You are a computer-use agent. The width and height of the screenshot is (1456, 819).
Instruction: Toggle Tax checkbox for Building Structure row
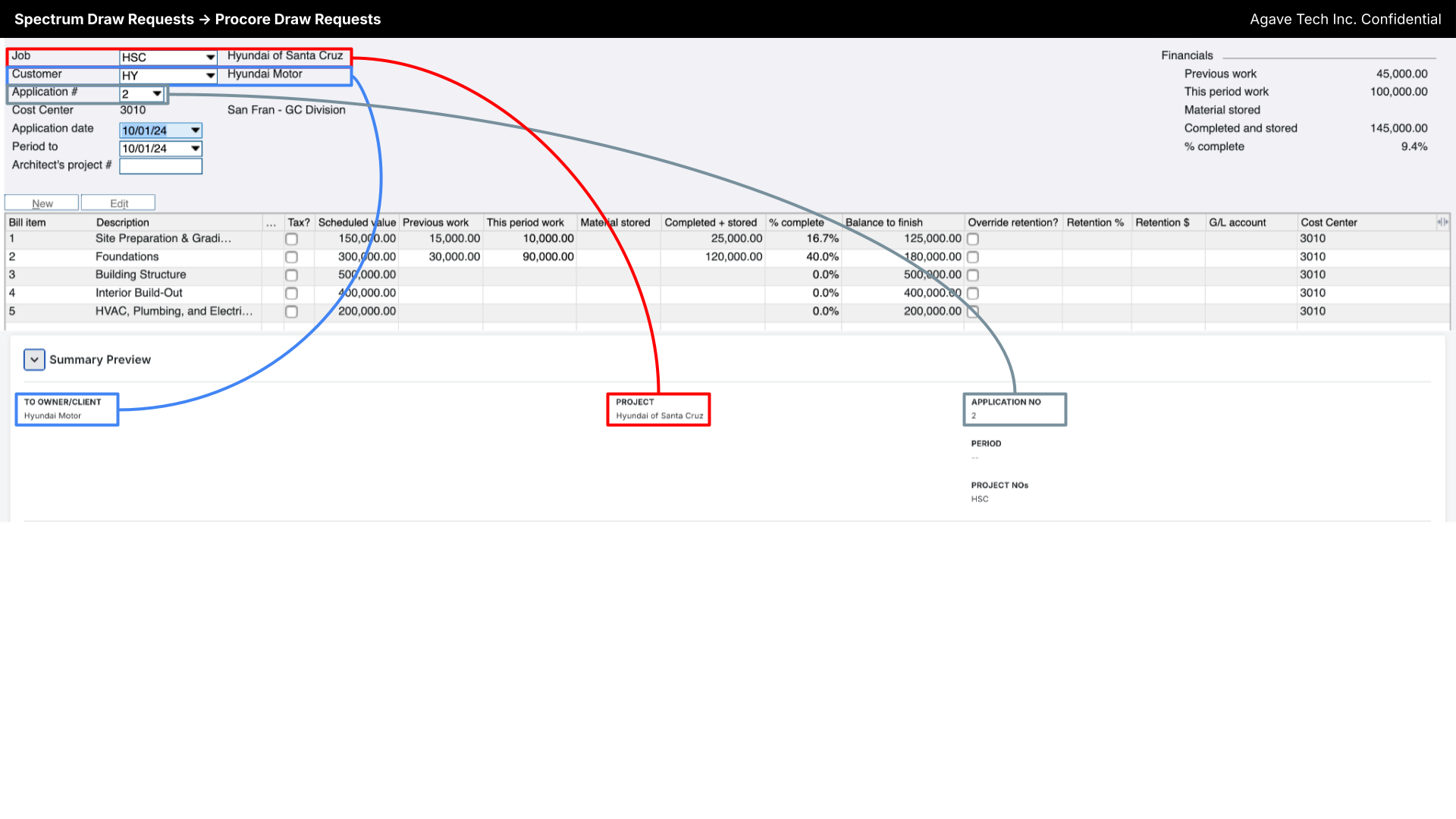[x=291, y=275]
